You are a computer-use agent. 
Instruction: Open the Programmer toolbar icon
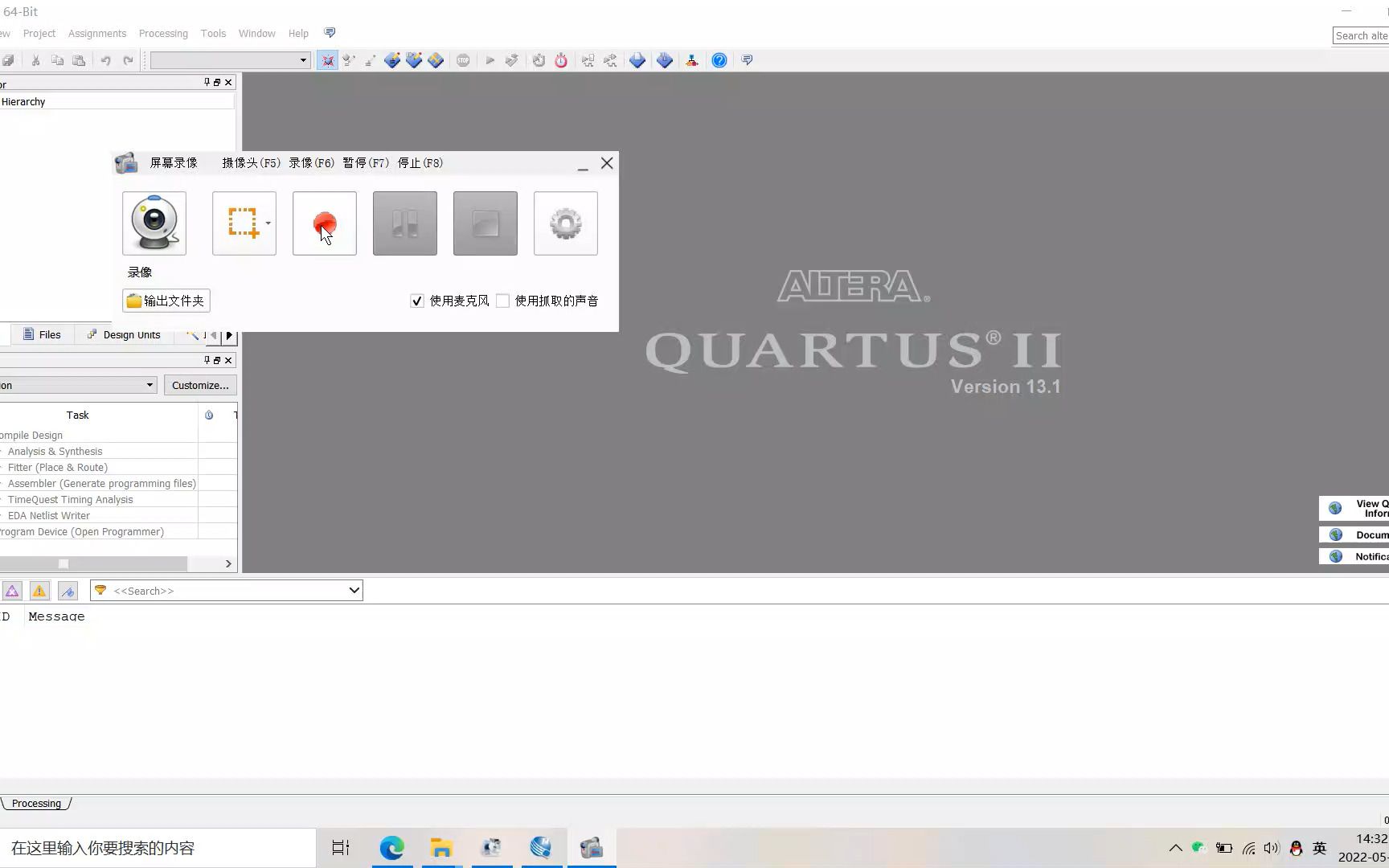pyautogui.click(x=691, y=59)
